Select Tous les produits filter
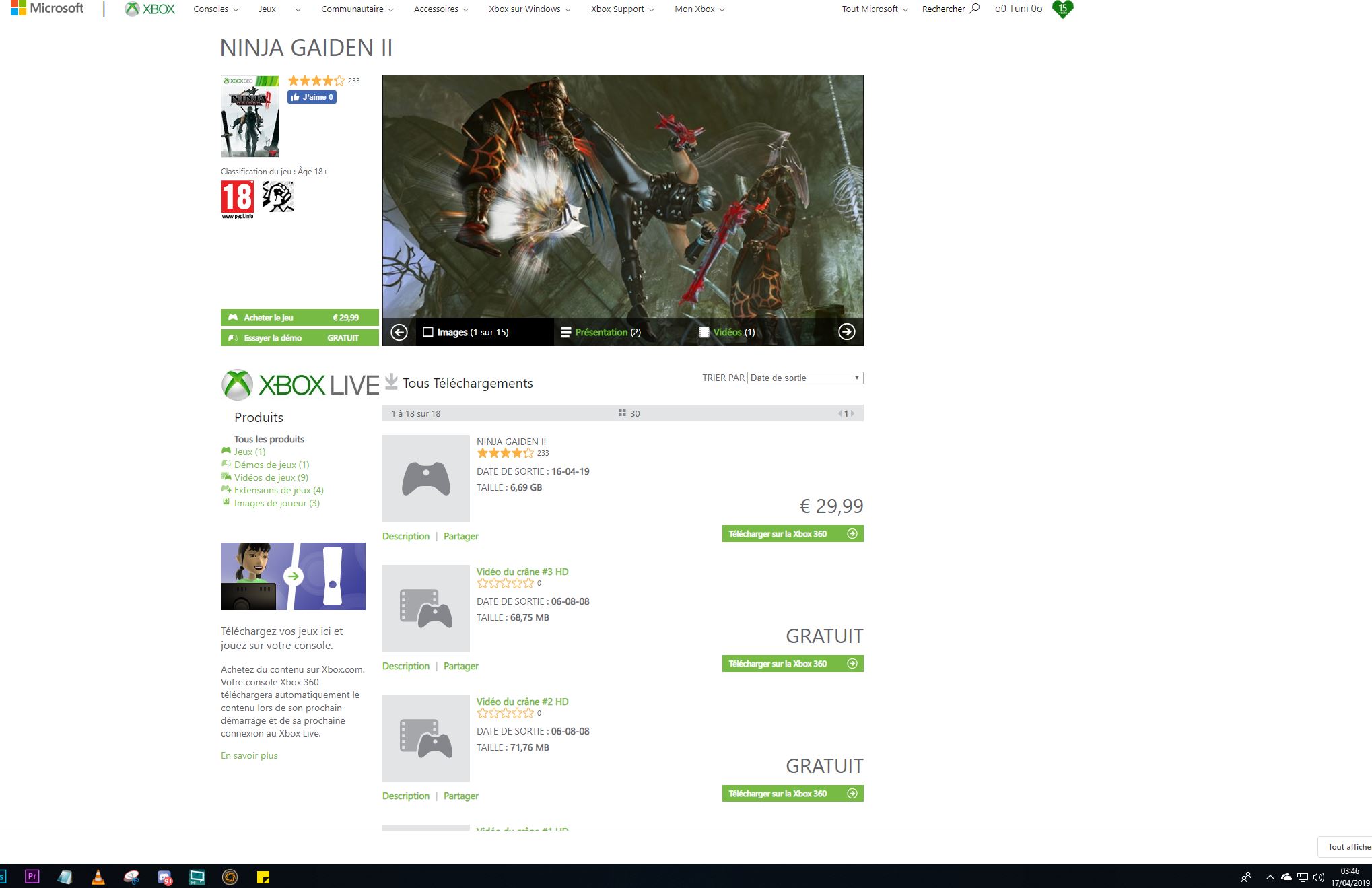This screenshot has height=888, width=1372. pyautogui.click(x=269, y=439)
